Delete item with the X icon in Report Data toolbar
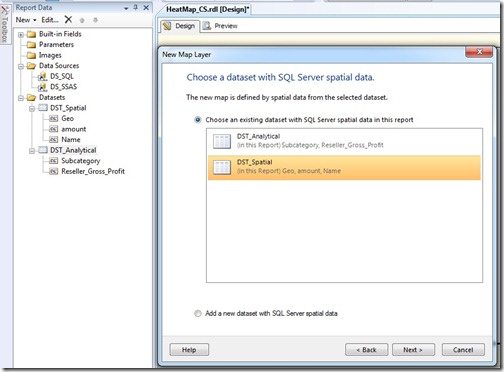The width and height of the screenshot is (504, 372). 68,20
